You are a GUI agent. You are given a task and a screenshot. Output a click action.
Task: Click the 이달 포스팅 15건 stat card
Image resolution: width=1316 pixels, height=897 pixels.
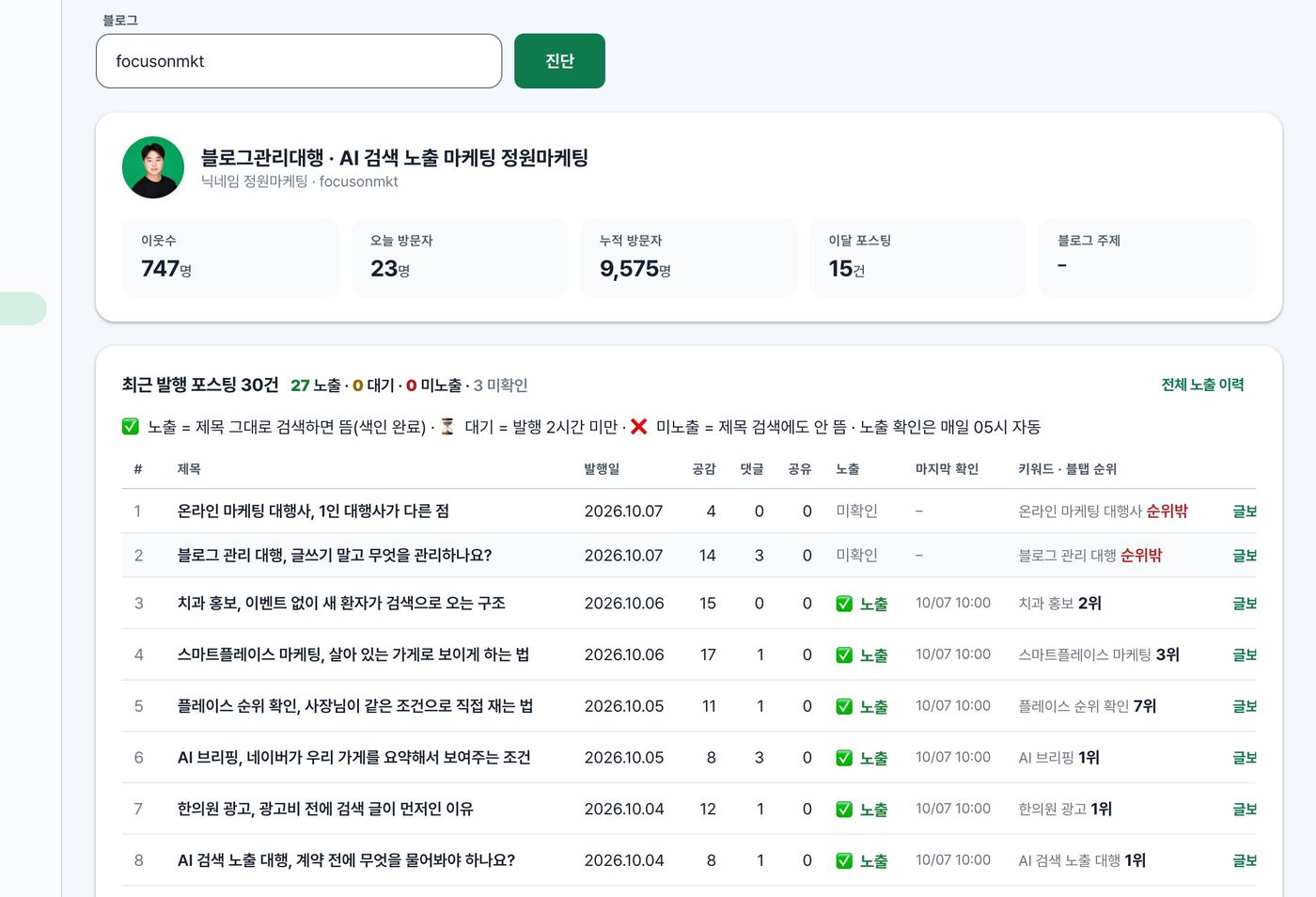tap(918, 258)
